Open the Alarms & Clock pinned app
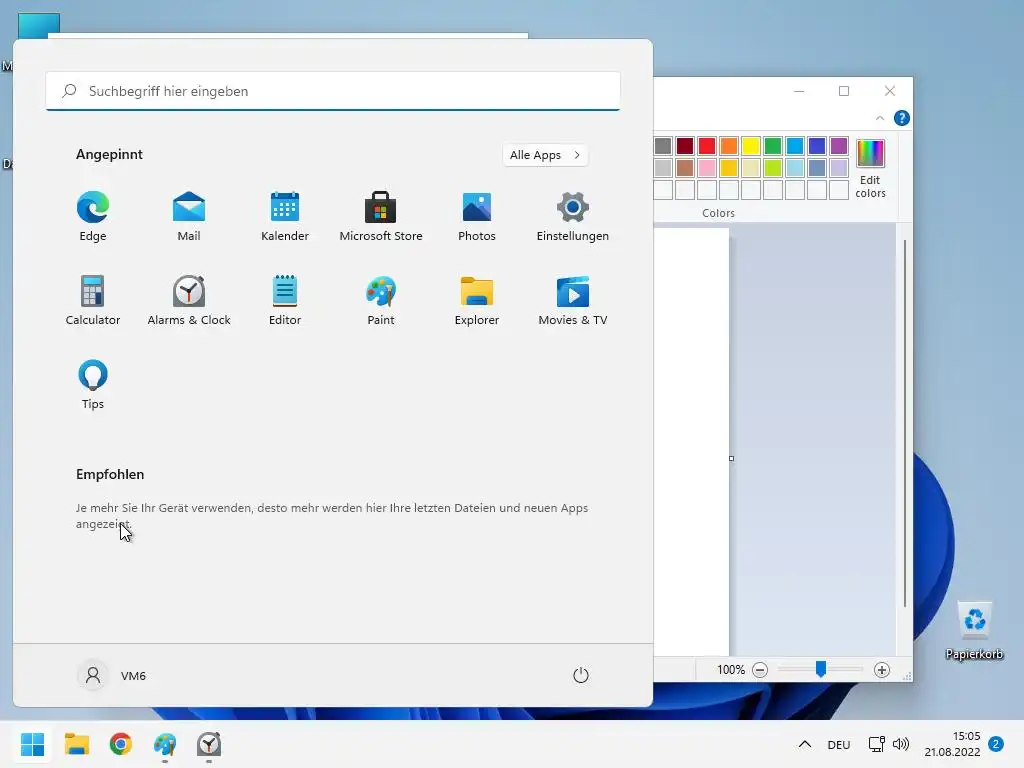This screenshot has width=1024, height=768. click(189, 300)
